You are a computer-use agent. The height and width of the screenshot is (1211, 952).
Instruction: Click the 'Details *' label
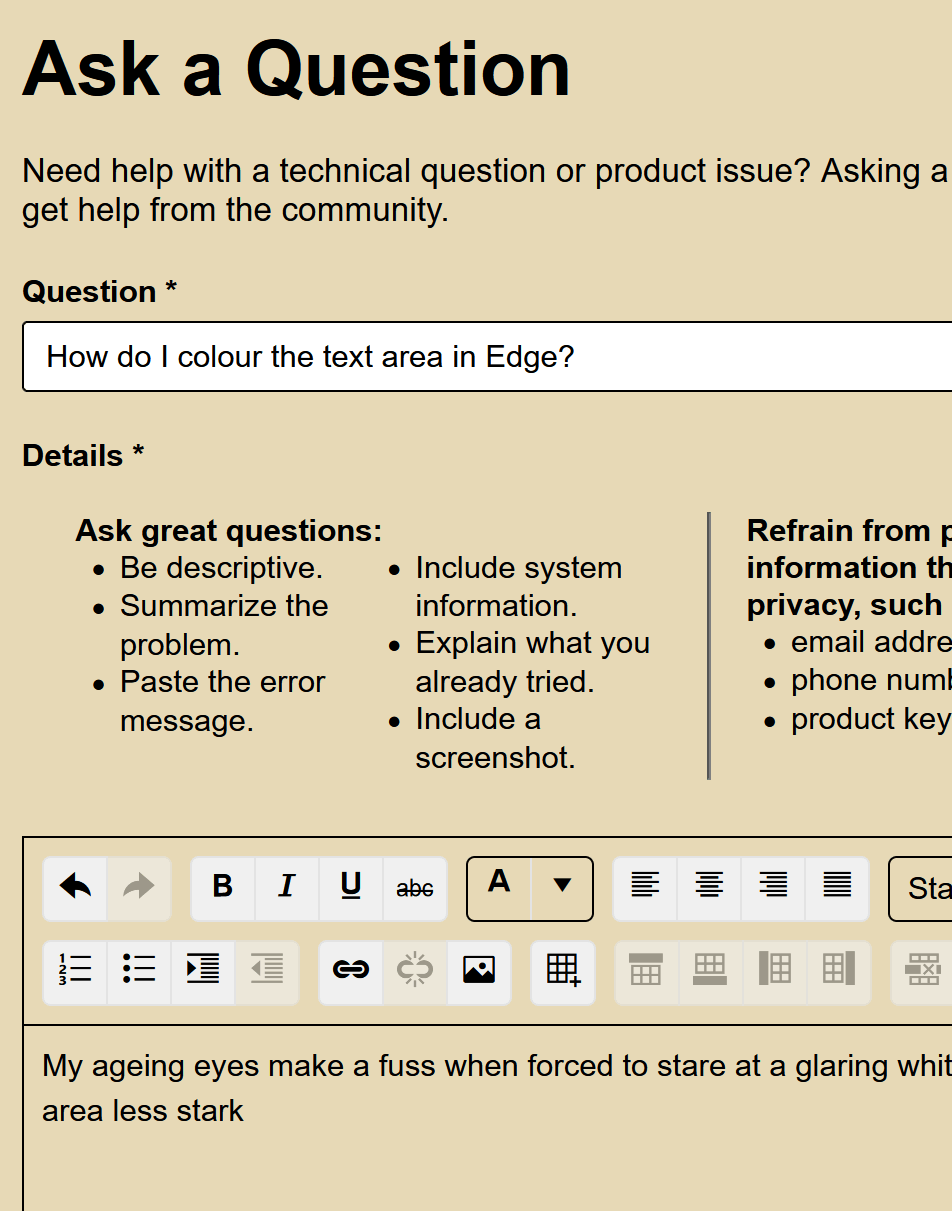click(83, 456)
